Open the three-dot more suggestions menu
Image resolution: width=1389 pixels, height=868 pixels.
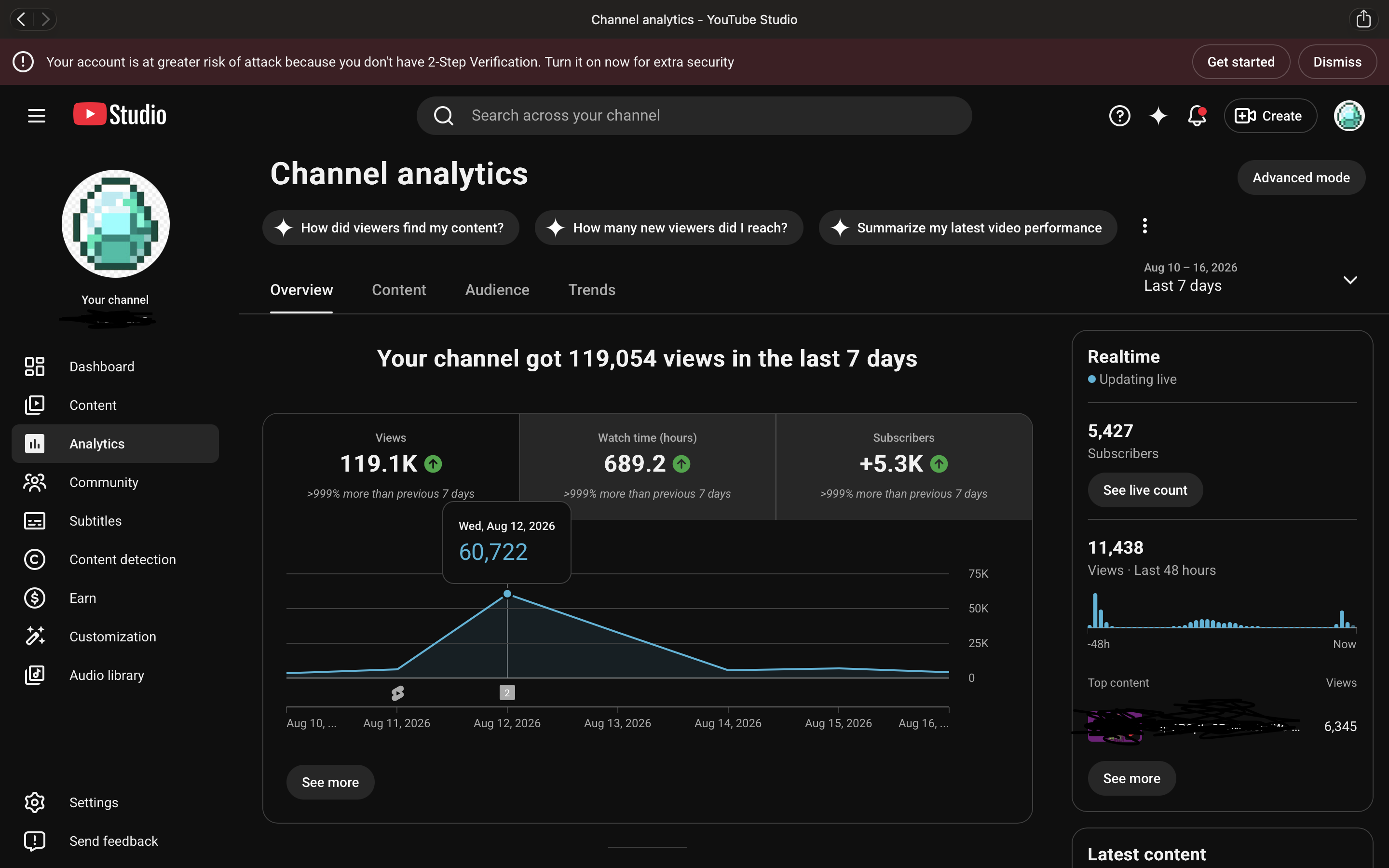pyautogui.click(x=1144, y=226)
